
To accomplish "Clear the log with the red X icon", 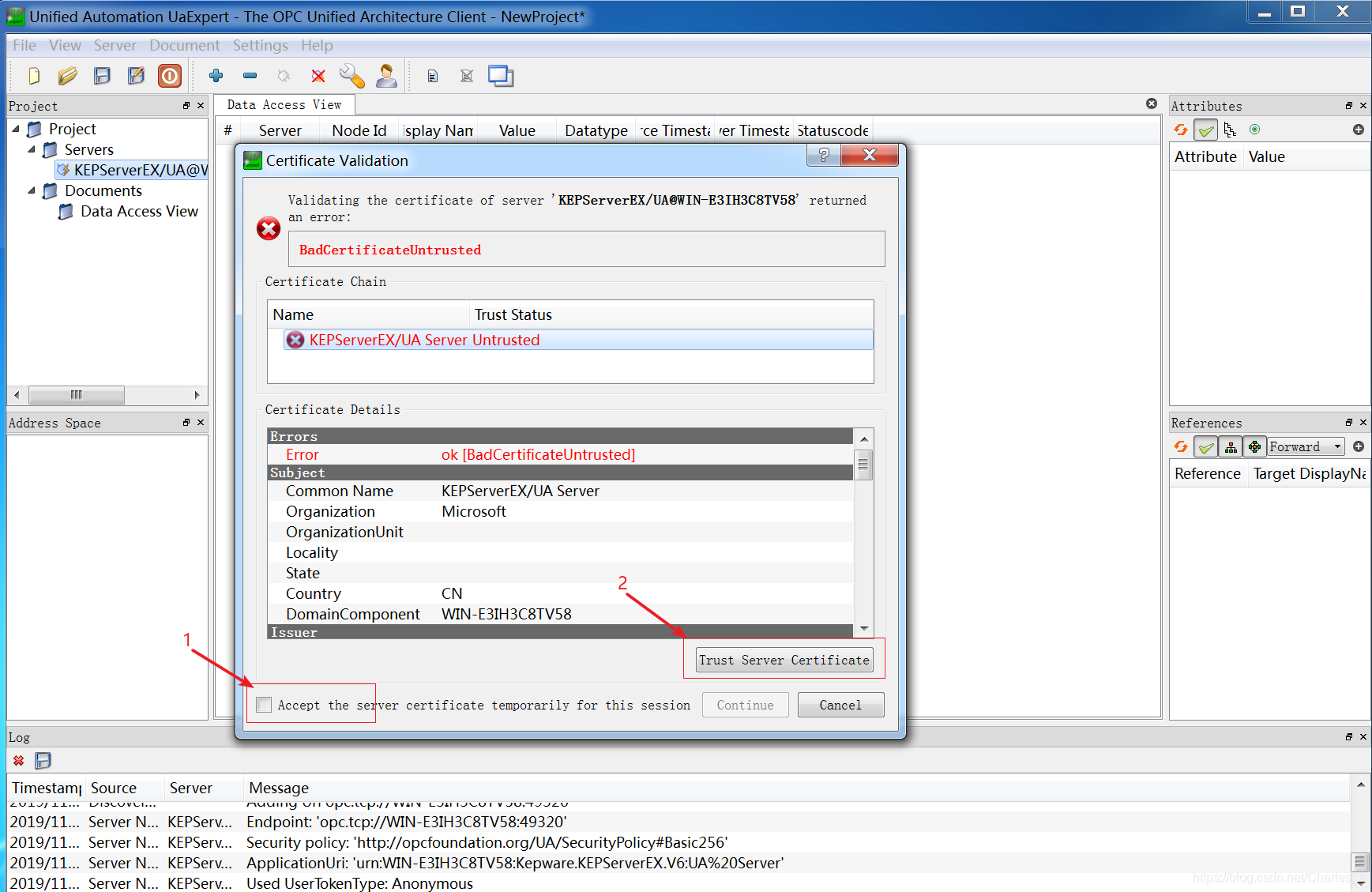I will pyautogui.click(x=19, y=761).
